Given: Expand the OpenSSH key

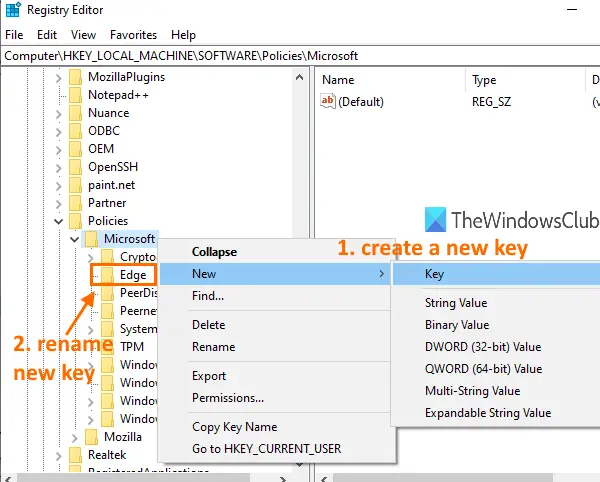Looking at the screenshot, I should click(59, 168).
